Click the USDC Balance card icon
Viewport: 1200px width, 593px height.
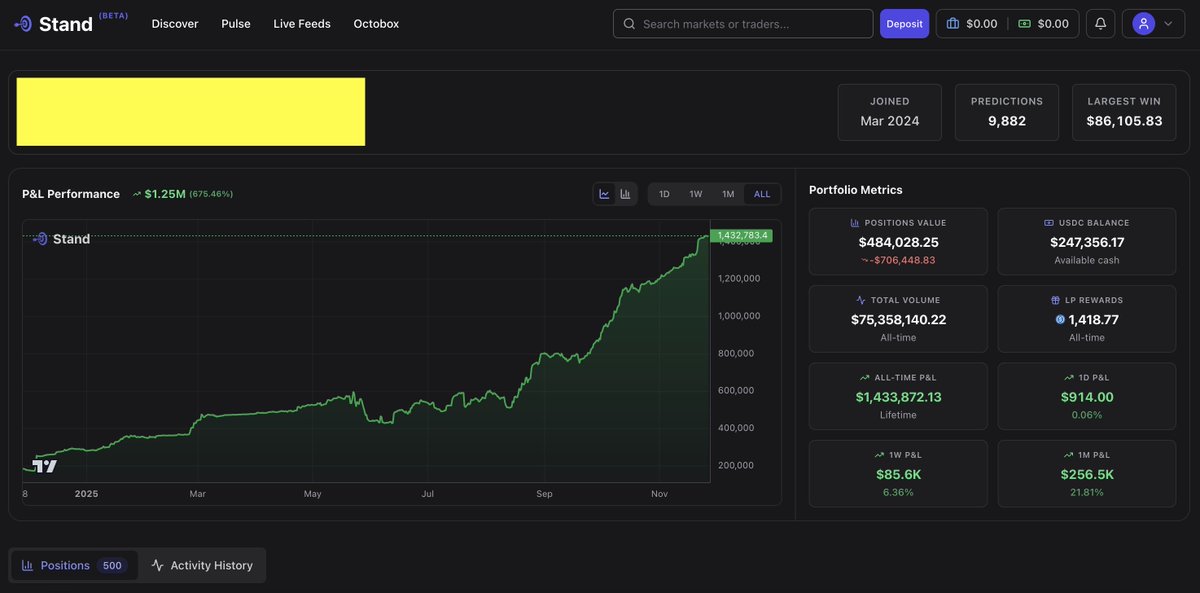1049,223
